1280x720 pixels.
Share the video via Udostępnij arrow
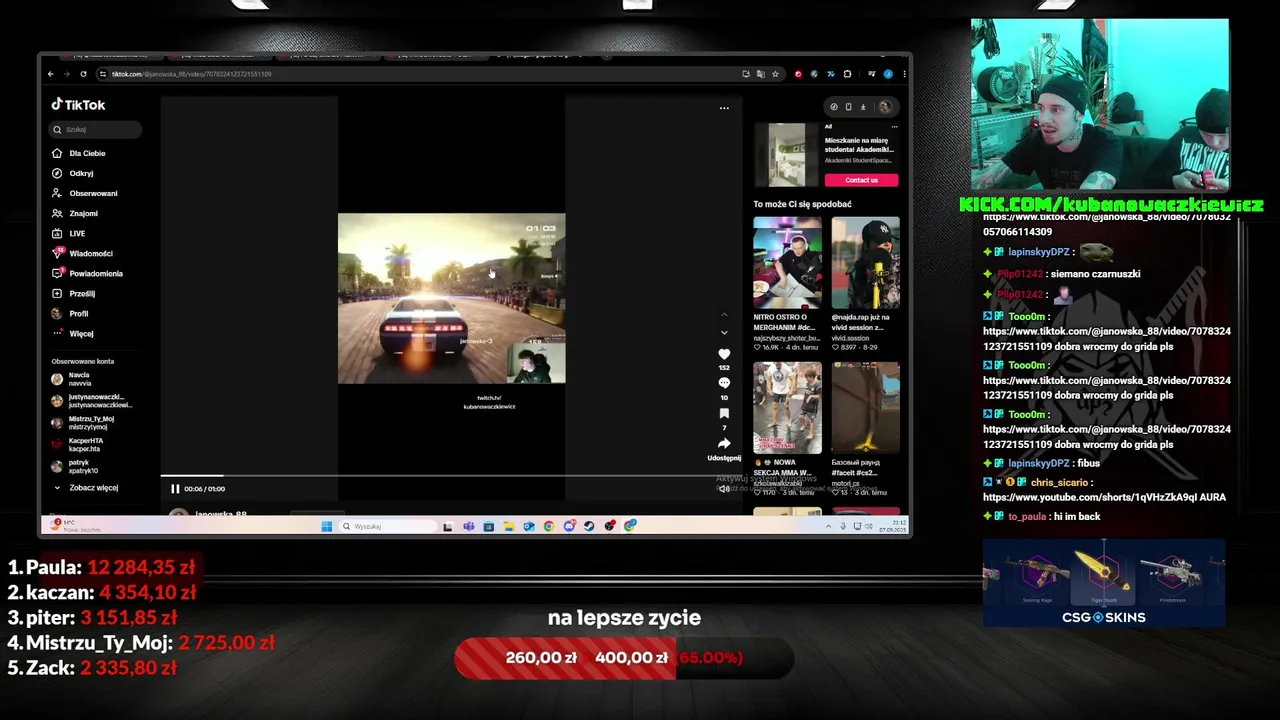724,443
